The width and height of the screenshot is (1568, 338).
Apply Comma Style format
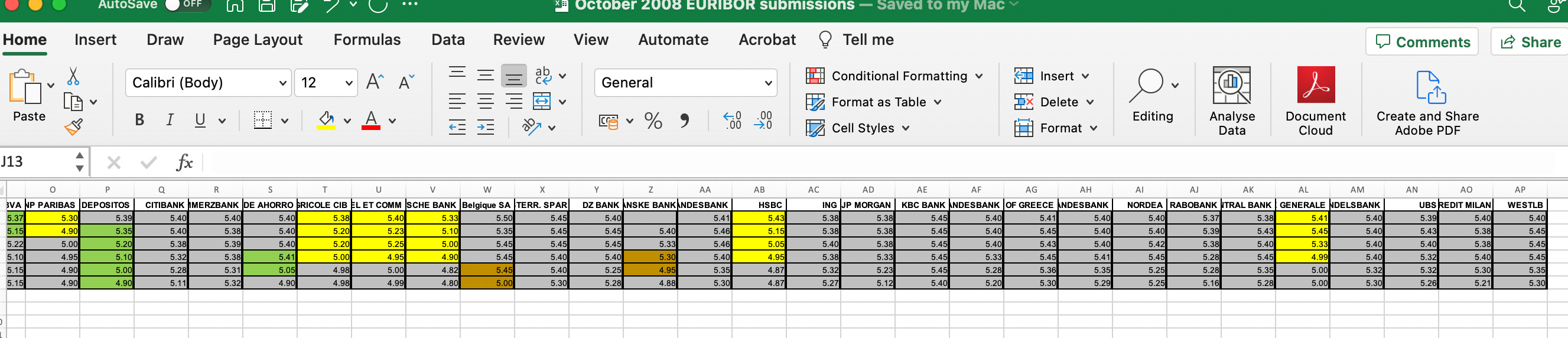[685, 121]
